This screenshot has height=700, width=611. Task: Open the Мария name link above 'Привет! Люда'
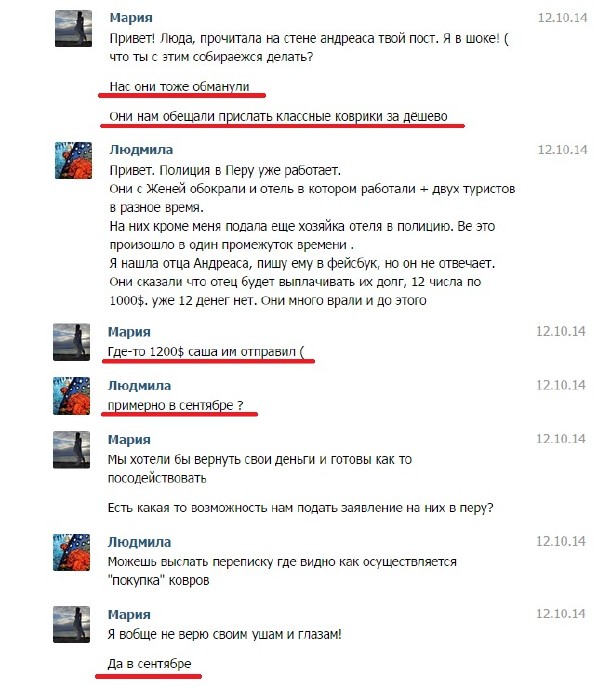131,17
